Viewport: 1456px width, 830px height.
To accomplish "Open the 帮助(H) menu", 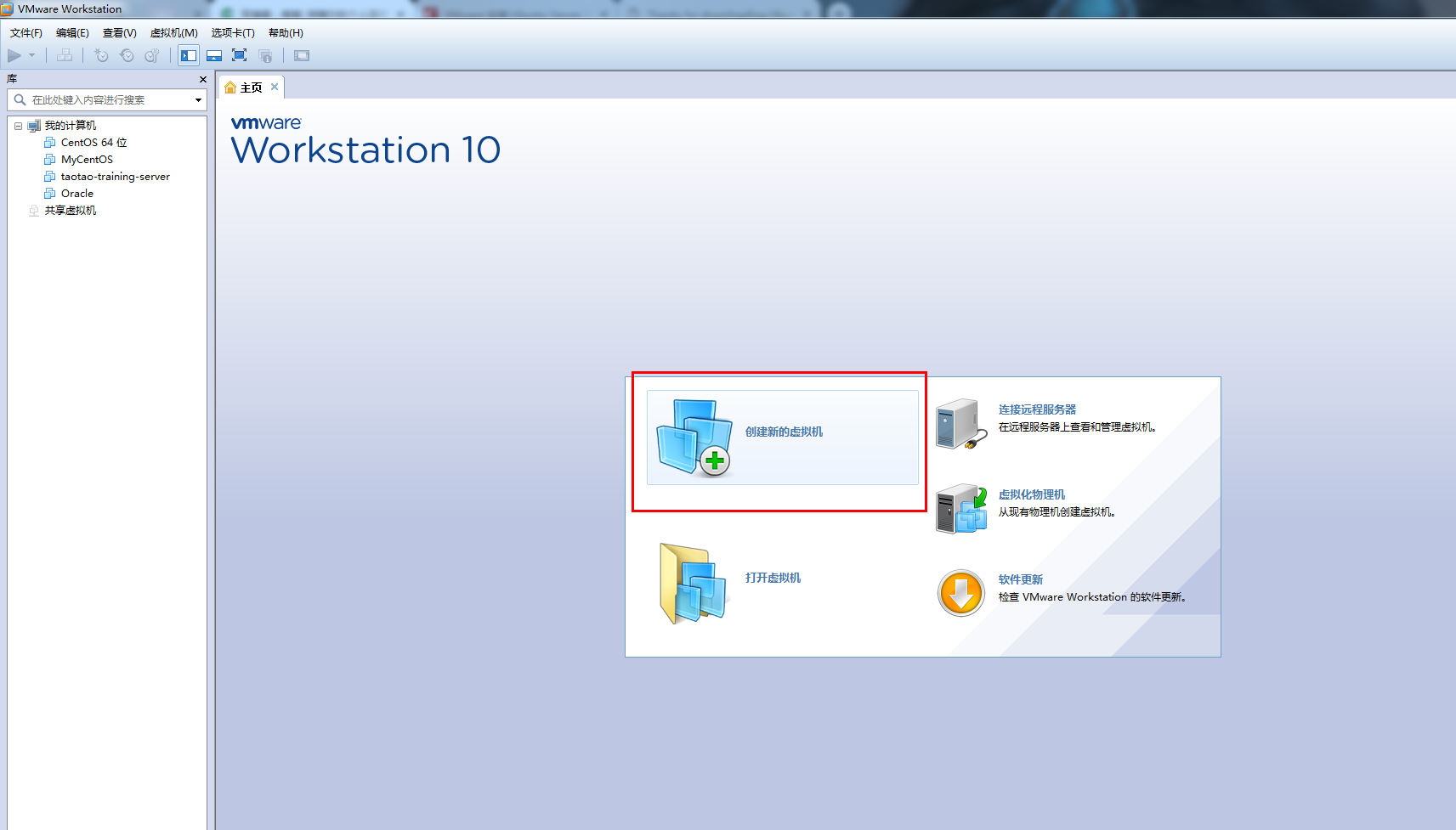I will (x=286, y=32).
